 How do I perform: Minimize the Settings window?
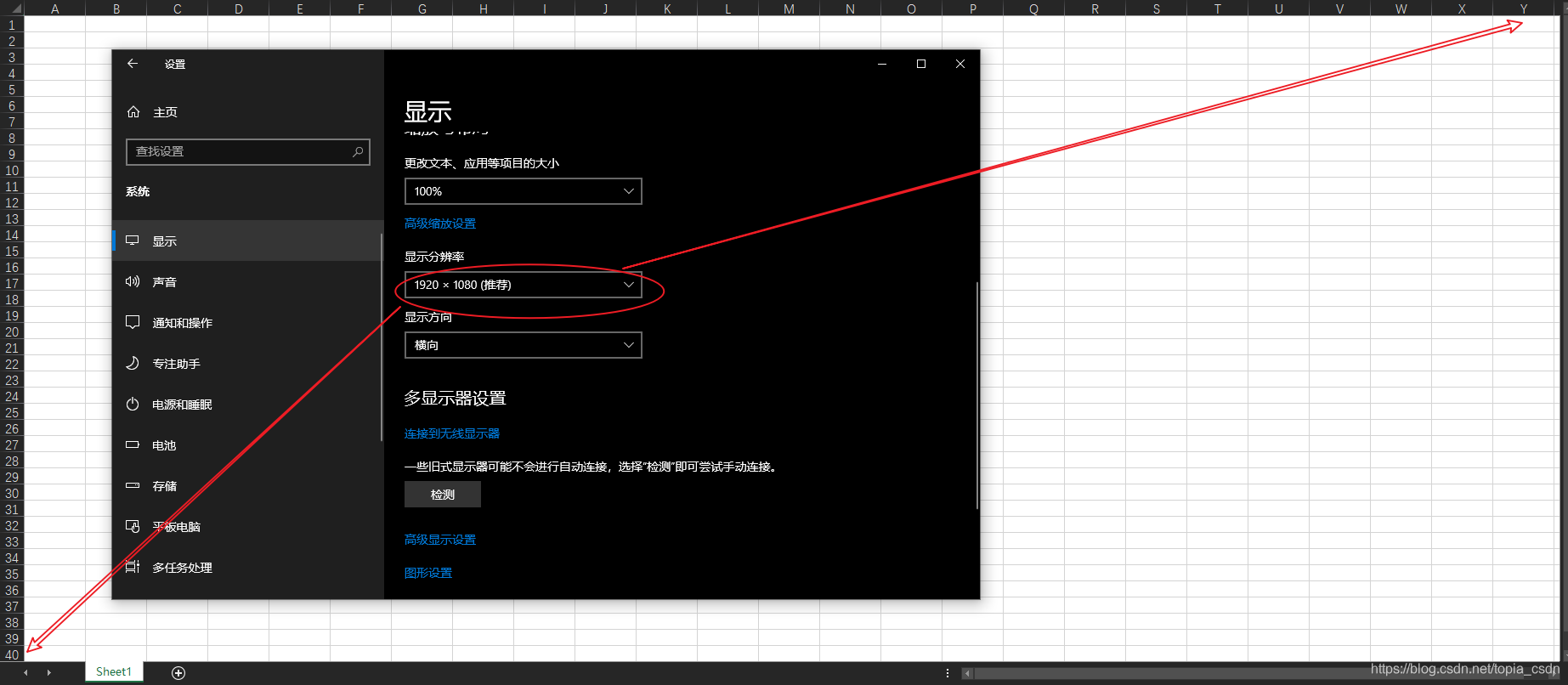882,64
